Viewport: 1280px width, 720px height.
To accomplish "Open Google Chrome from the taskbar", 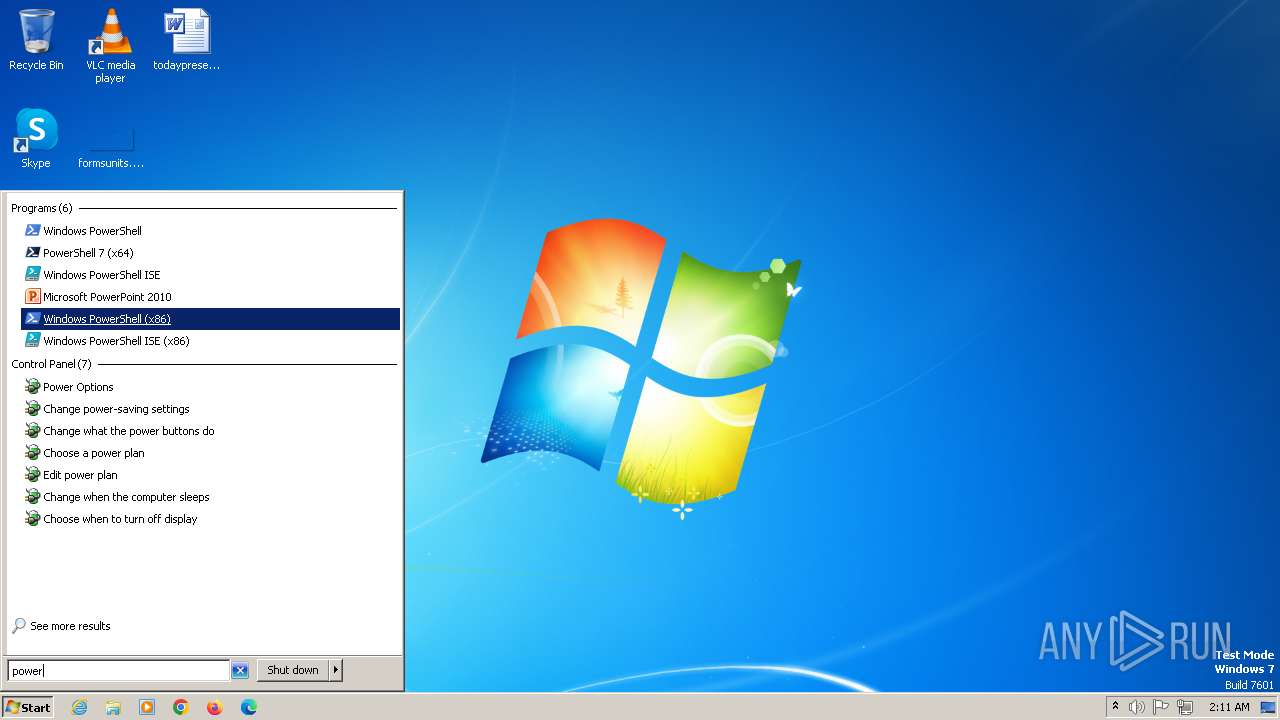I will click(181, 707).
